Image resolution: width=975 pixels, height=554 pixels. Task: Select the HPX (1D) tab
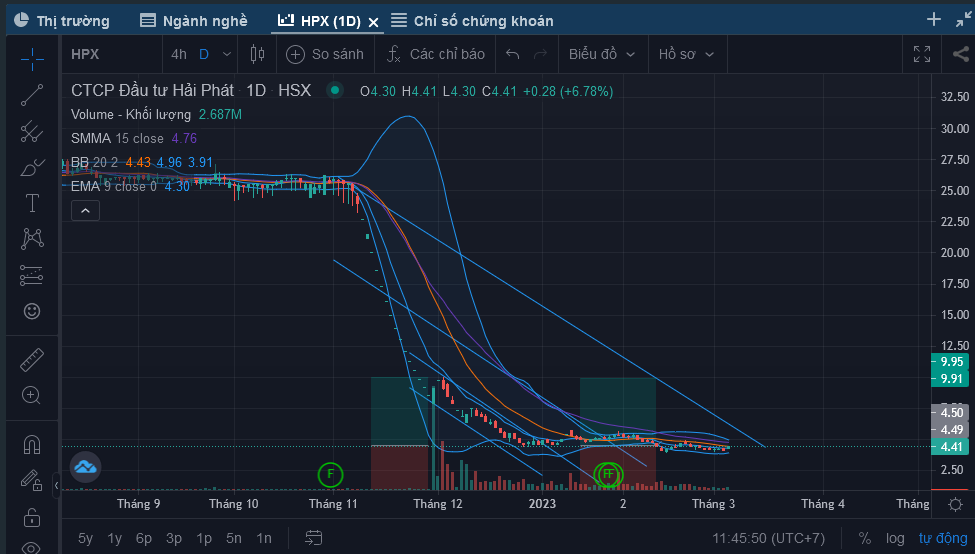pos(320,21)
